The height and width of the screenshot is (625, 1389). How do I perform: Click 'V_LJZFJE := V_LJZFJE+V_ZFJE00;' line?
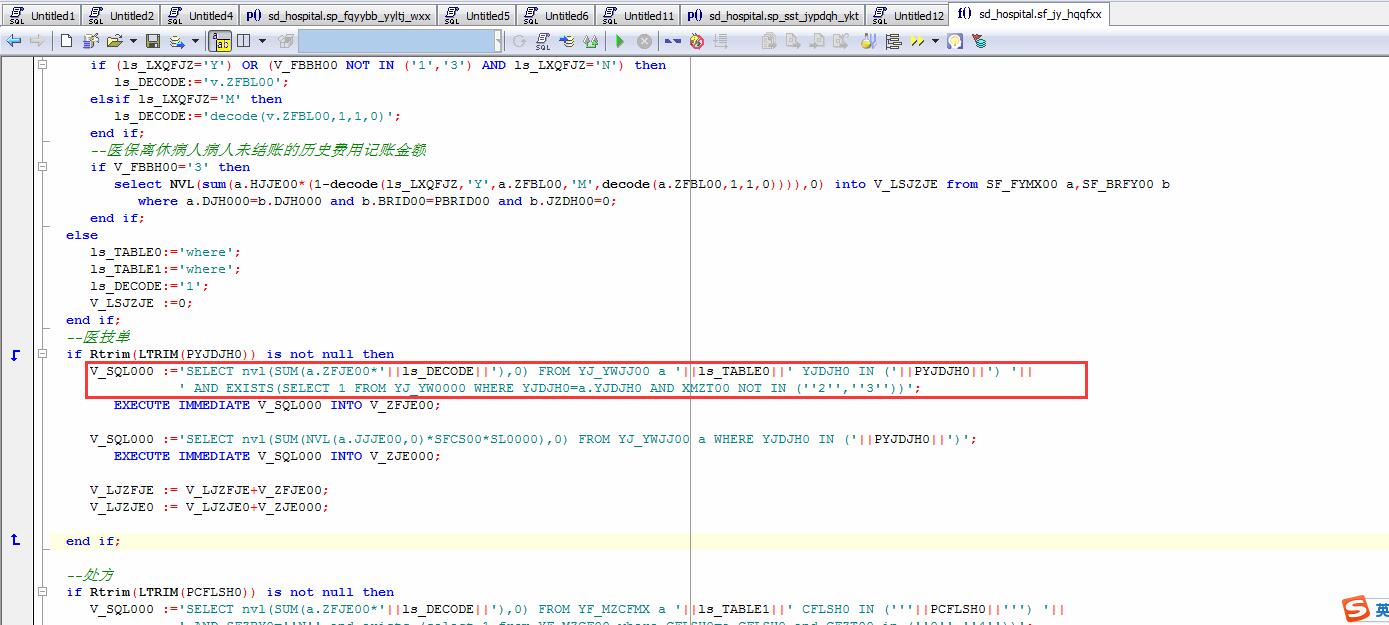click(x=210, y=490)
